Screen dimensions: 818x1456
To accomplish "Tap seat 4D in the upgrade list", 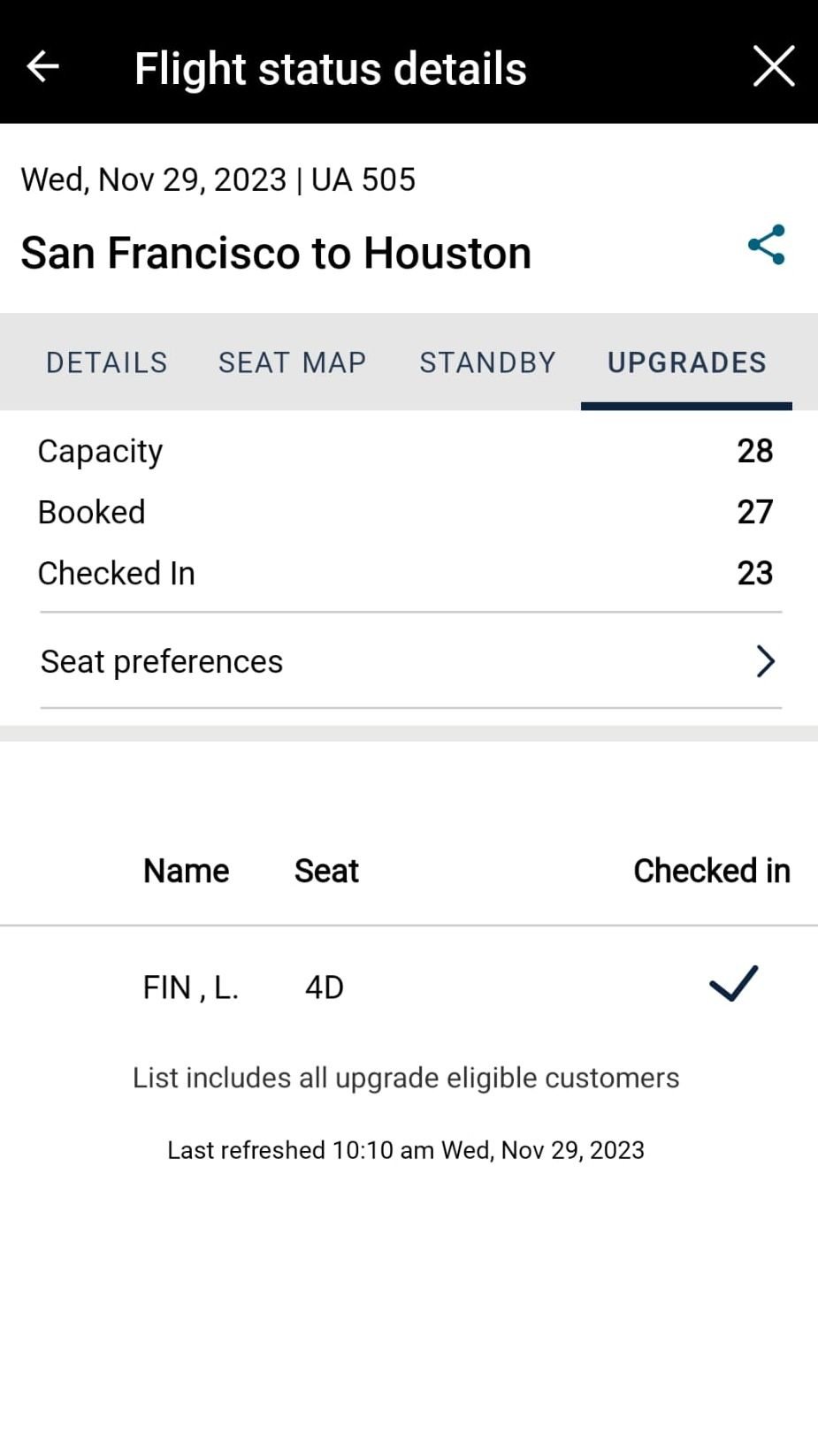I will pos(325,987).
